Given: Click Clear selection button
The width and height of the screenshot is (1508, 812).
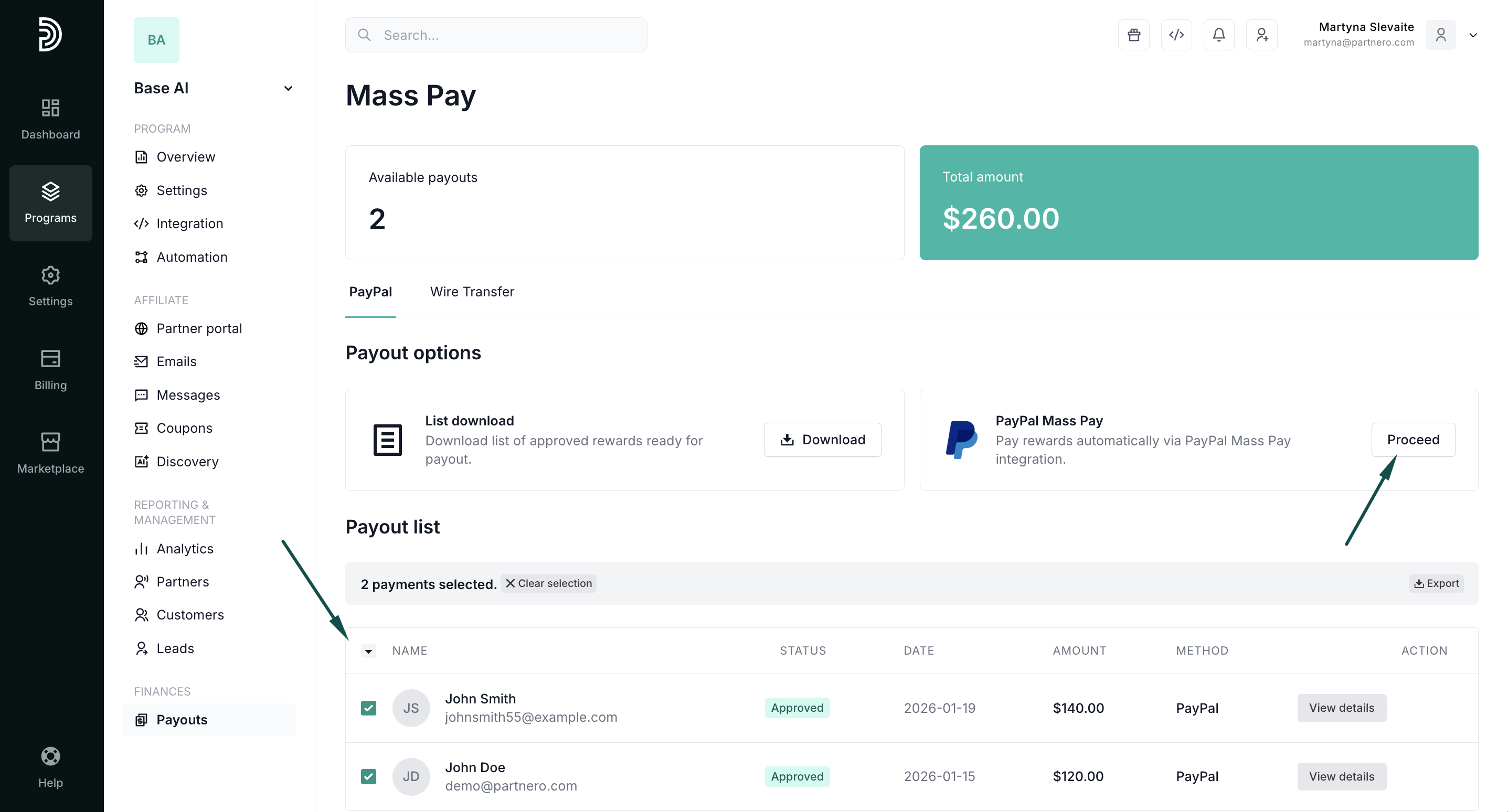Looking at the screenshot, I should (x=548, y=583).
